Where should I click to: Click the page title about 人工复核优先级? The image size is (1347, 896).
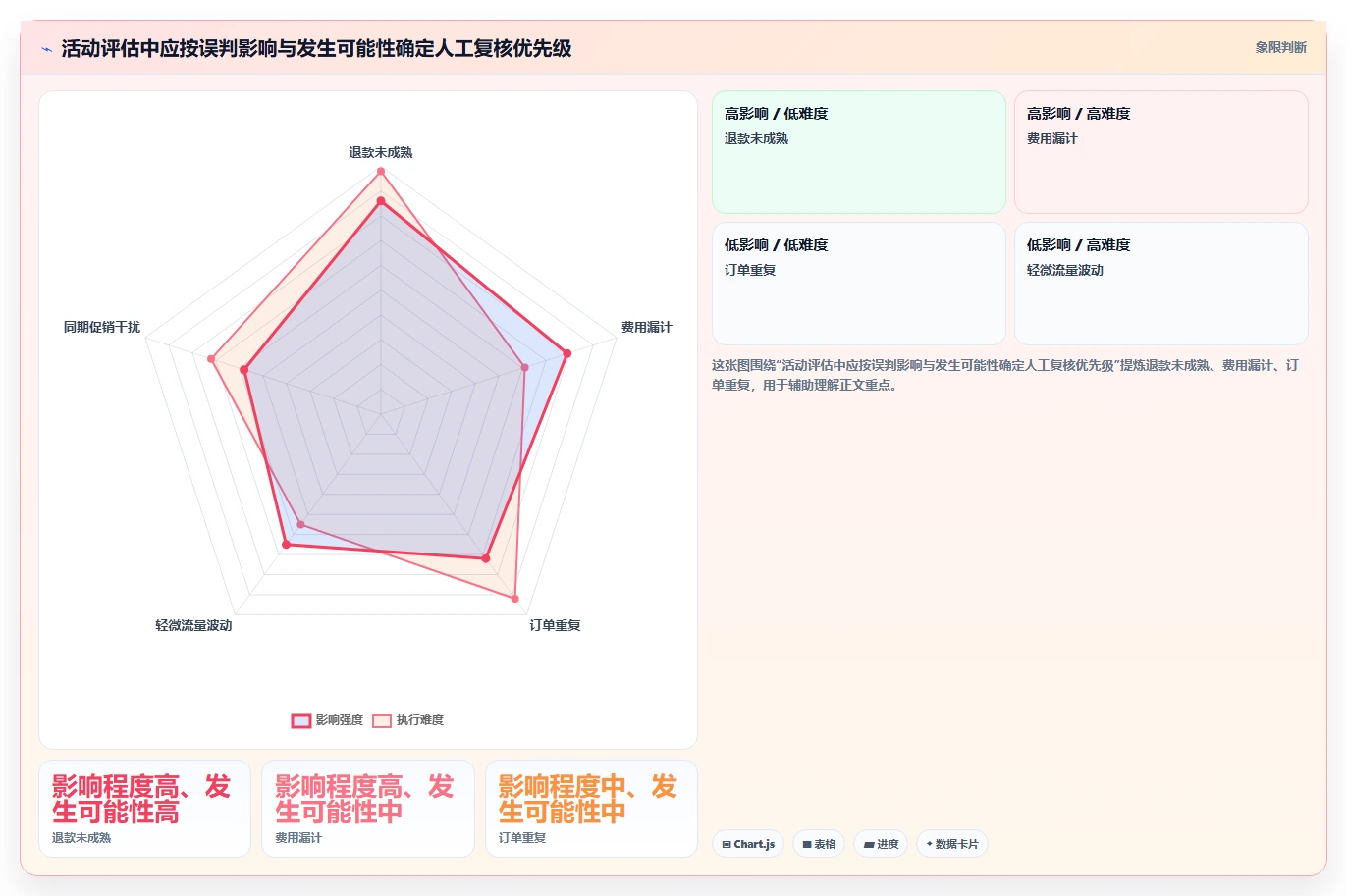coord(316,49)
